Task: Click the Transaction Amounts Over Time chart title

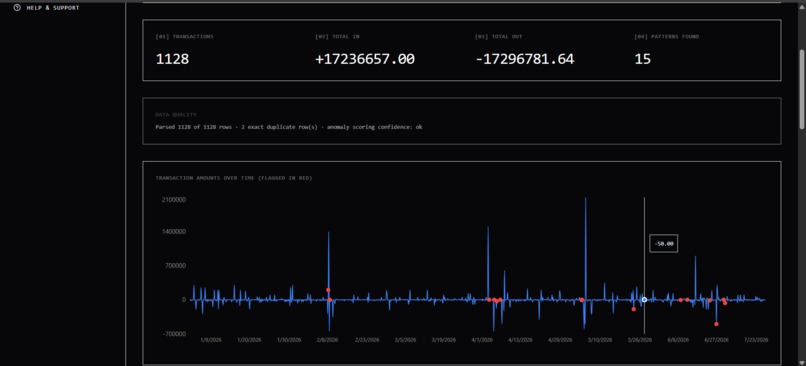Action: coord(234,178)
